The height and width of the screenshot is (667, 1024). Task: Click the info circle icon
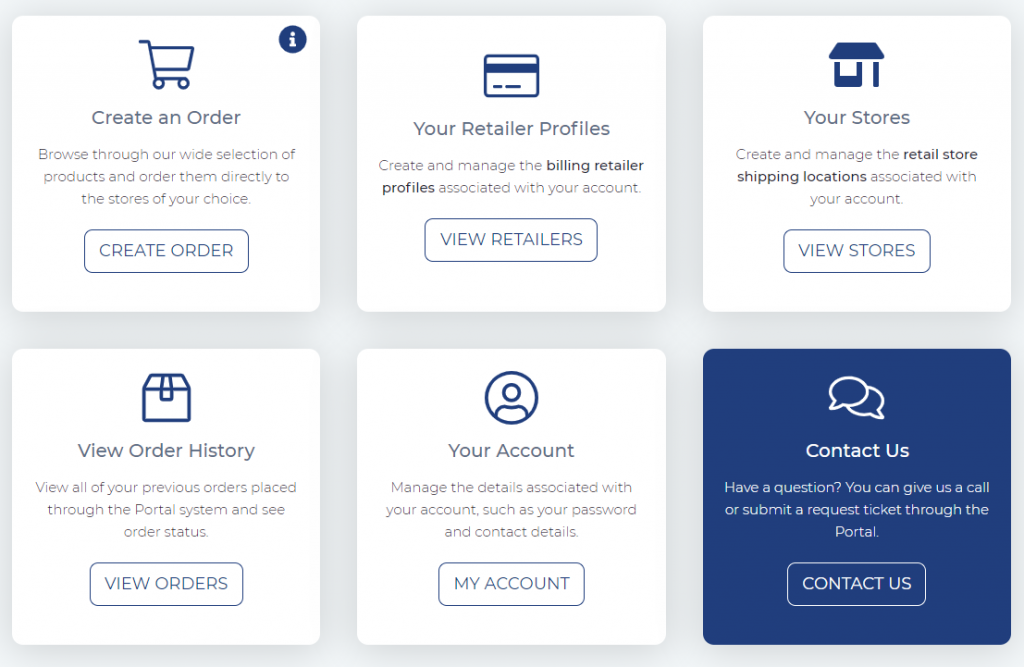pos(293,39)
